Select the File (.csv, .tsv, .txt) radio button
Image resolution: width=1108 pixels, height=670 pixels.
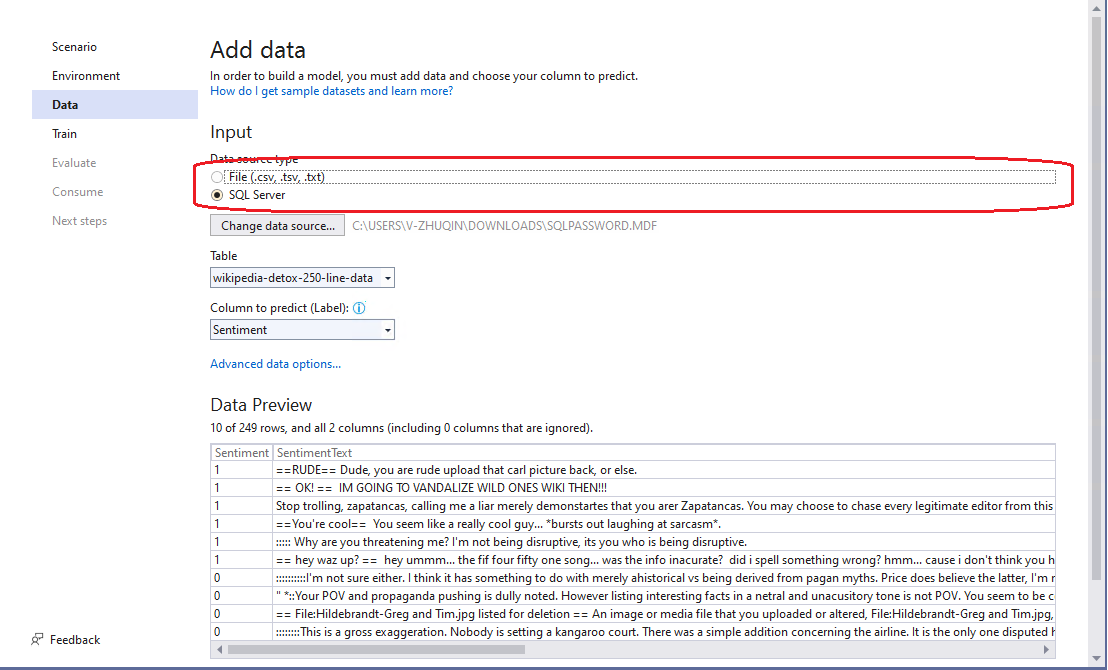(217, 176)
